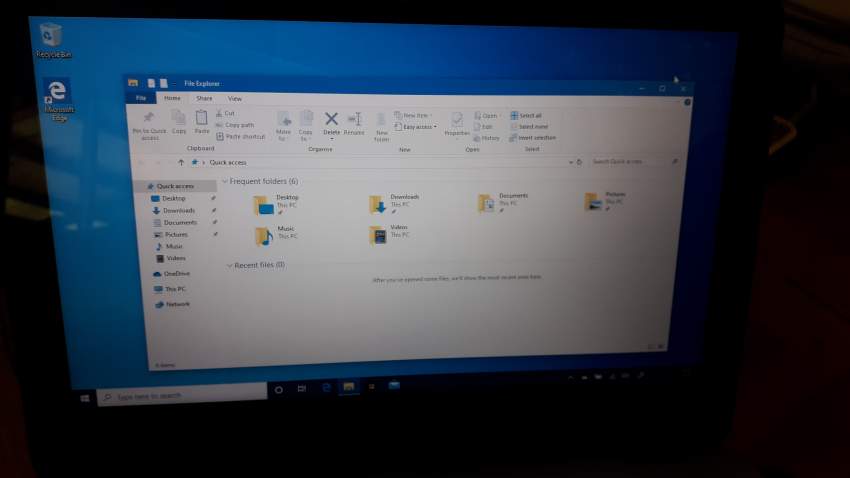Open the File menu tab
This screenshot has height=478, width=850.
tap(141, 98)
